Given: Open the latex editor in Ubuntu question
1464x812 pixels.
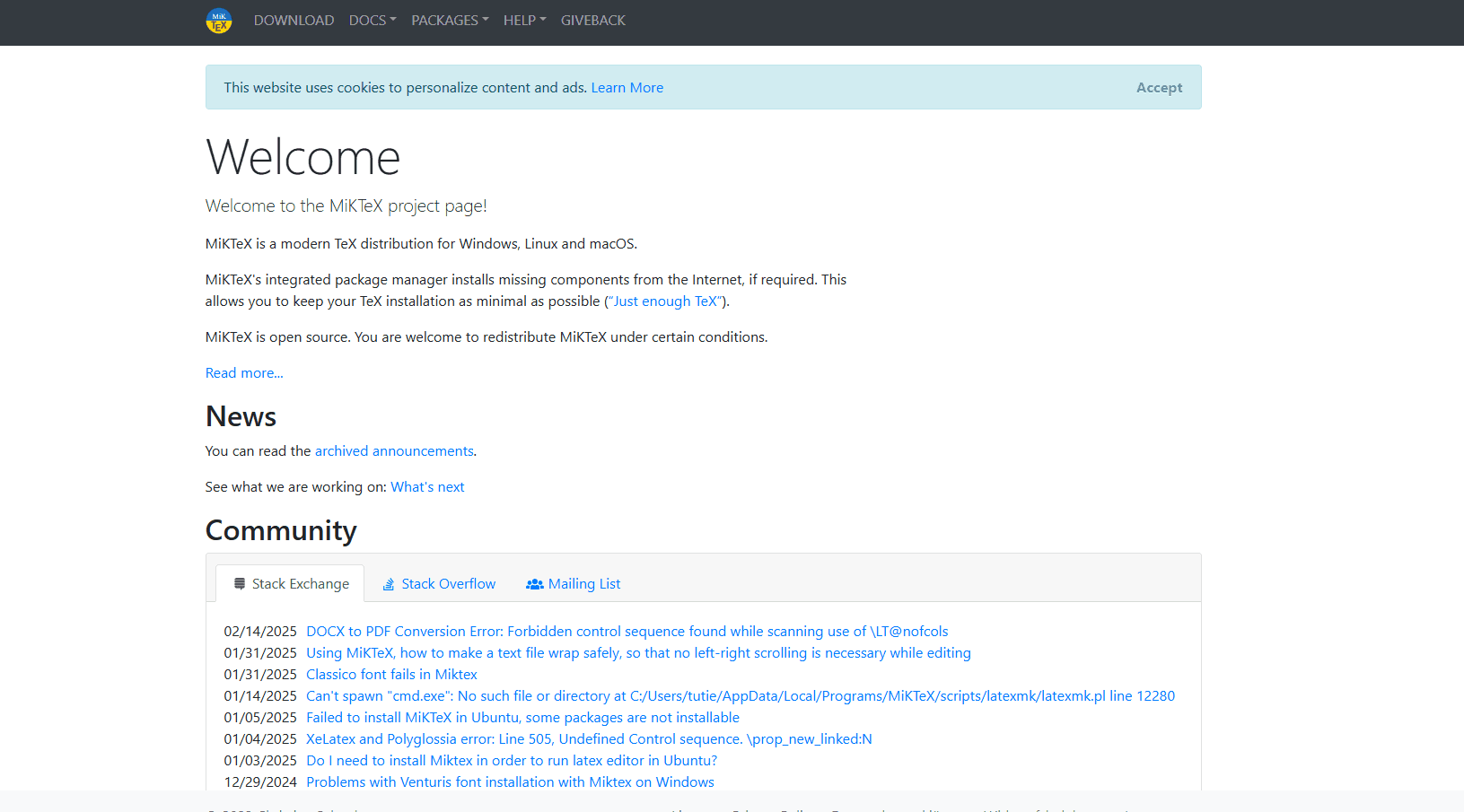Looking at the screenshot, I should [x=512, y=761].
